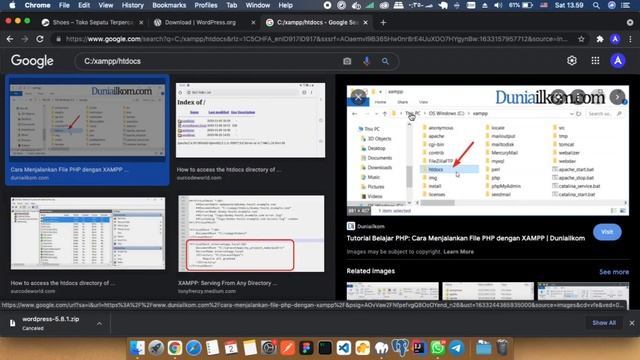Open volume control in menu bar
This screenshot has width=640, height=360.
click(x=498, y=5)
